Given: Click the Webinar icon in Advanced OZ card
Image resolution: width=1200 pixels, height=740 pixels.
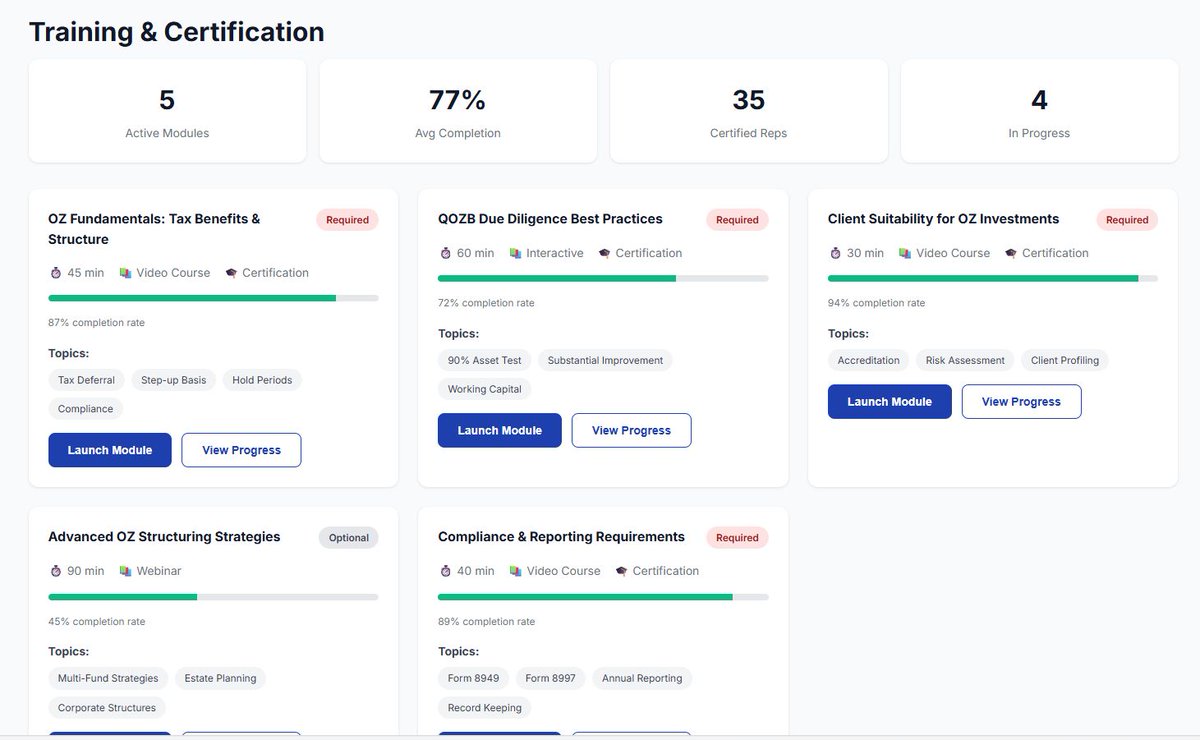Looking at the screenshot, I should [126, 571].
